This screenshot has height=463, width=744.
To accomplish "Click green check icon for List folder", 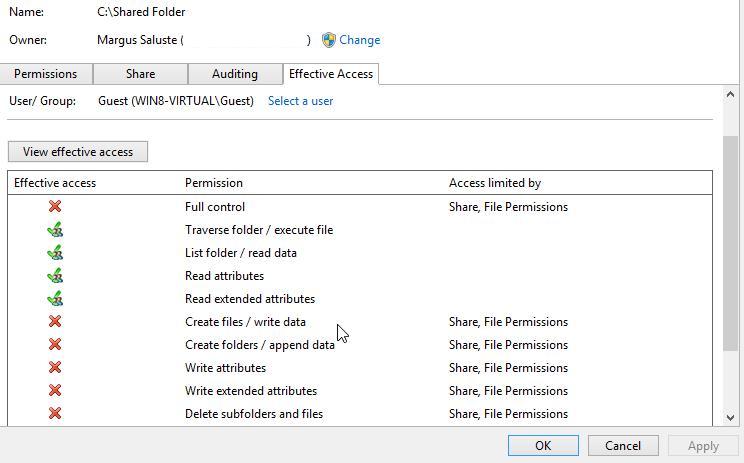I will [55, 253].
